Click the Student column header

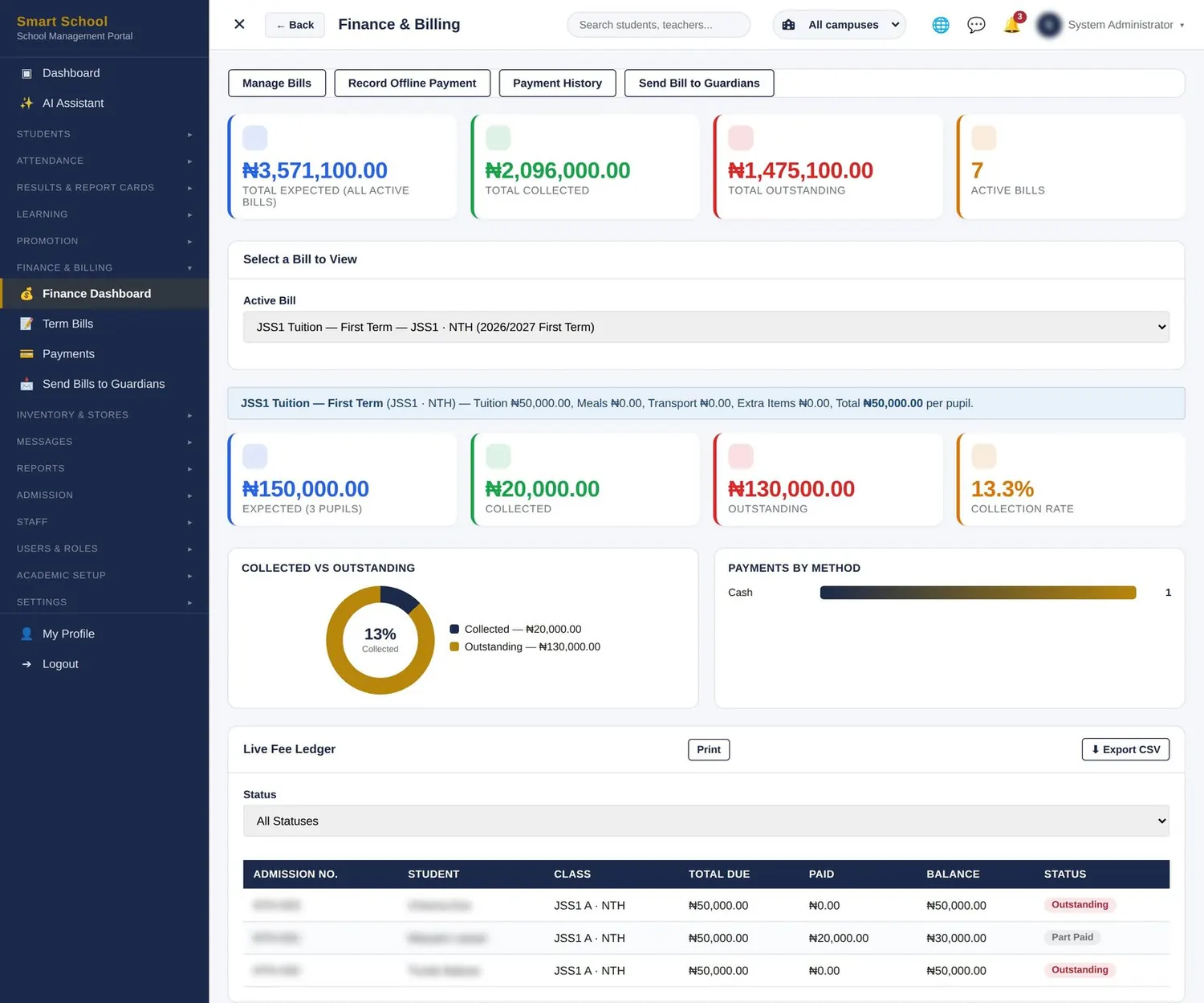(x=433, y=874)
